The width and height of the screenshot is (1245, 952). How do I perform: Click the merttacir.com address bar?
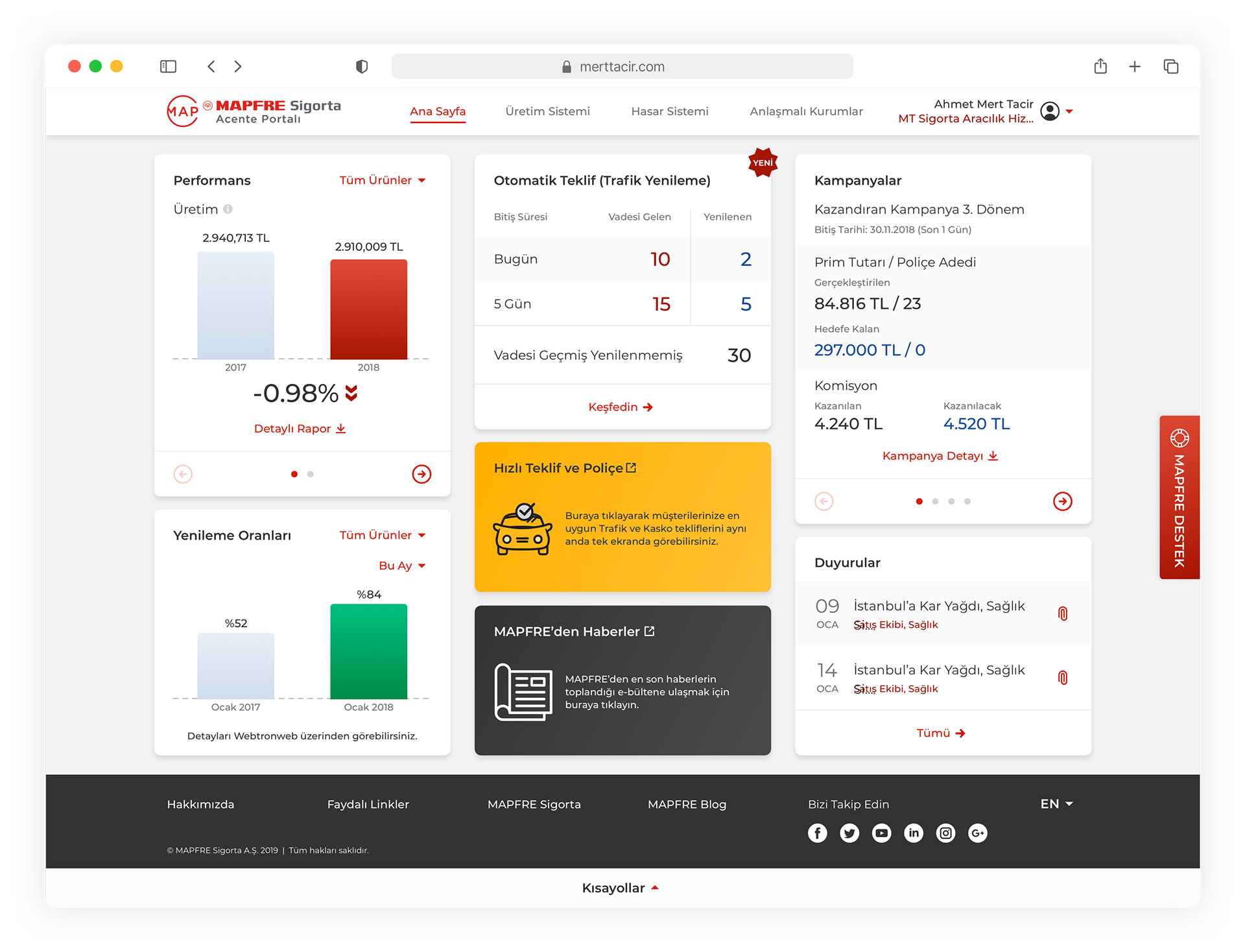pyautogui.click(x=622, y=66)
